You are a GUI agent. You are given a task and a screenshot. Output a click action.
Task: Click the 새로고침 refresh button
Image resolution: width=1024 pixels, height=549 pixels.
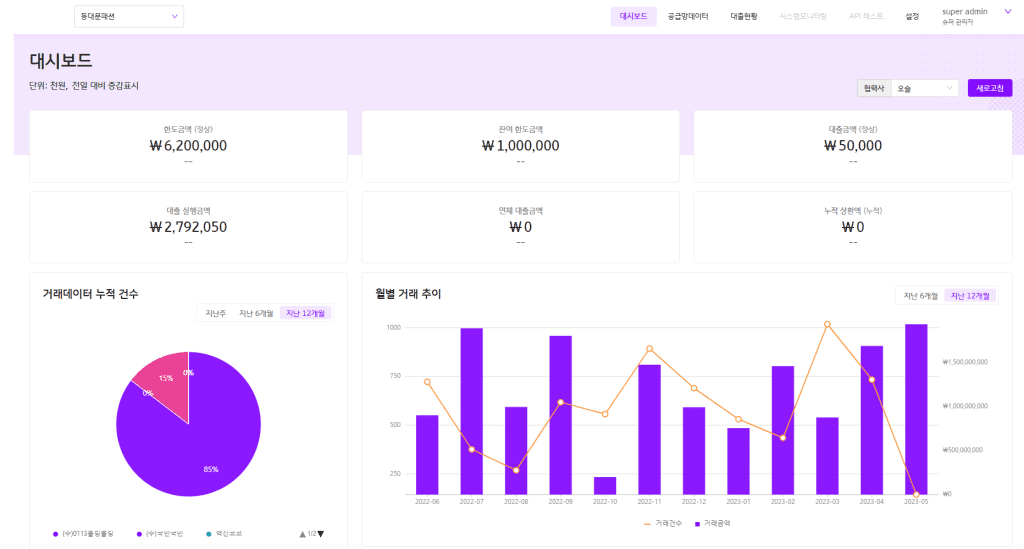pos(989,88)
